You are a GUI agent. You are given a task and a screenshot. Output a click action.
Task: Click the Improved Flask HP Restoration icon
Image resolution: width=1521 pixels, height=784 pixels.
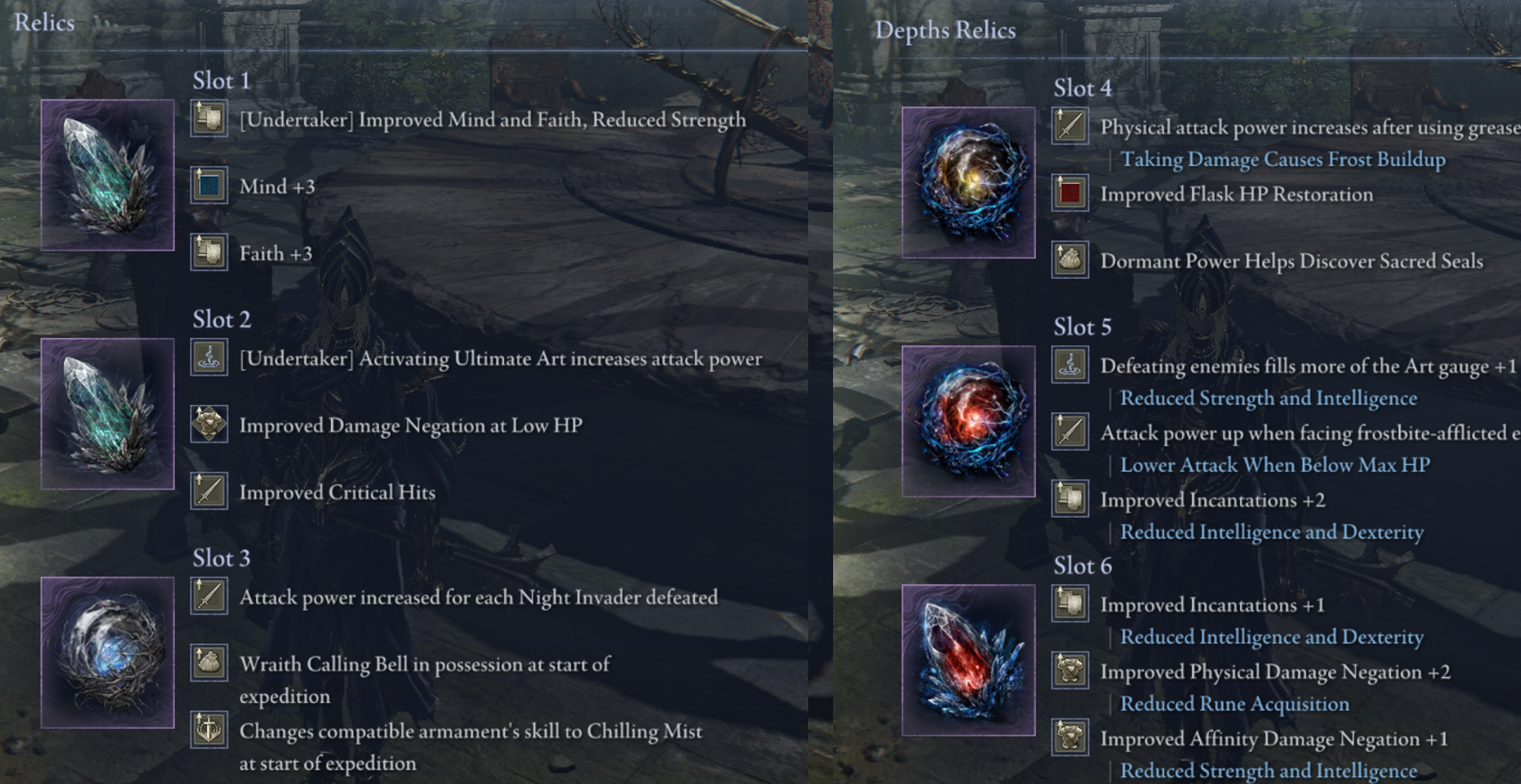click(x=1070, y=194)
